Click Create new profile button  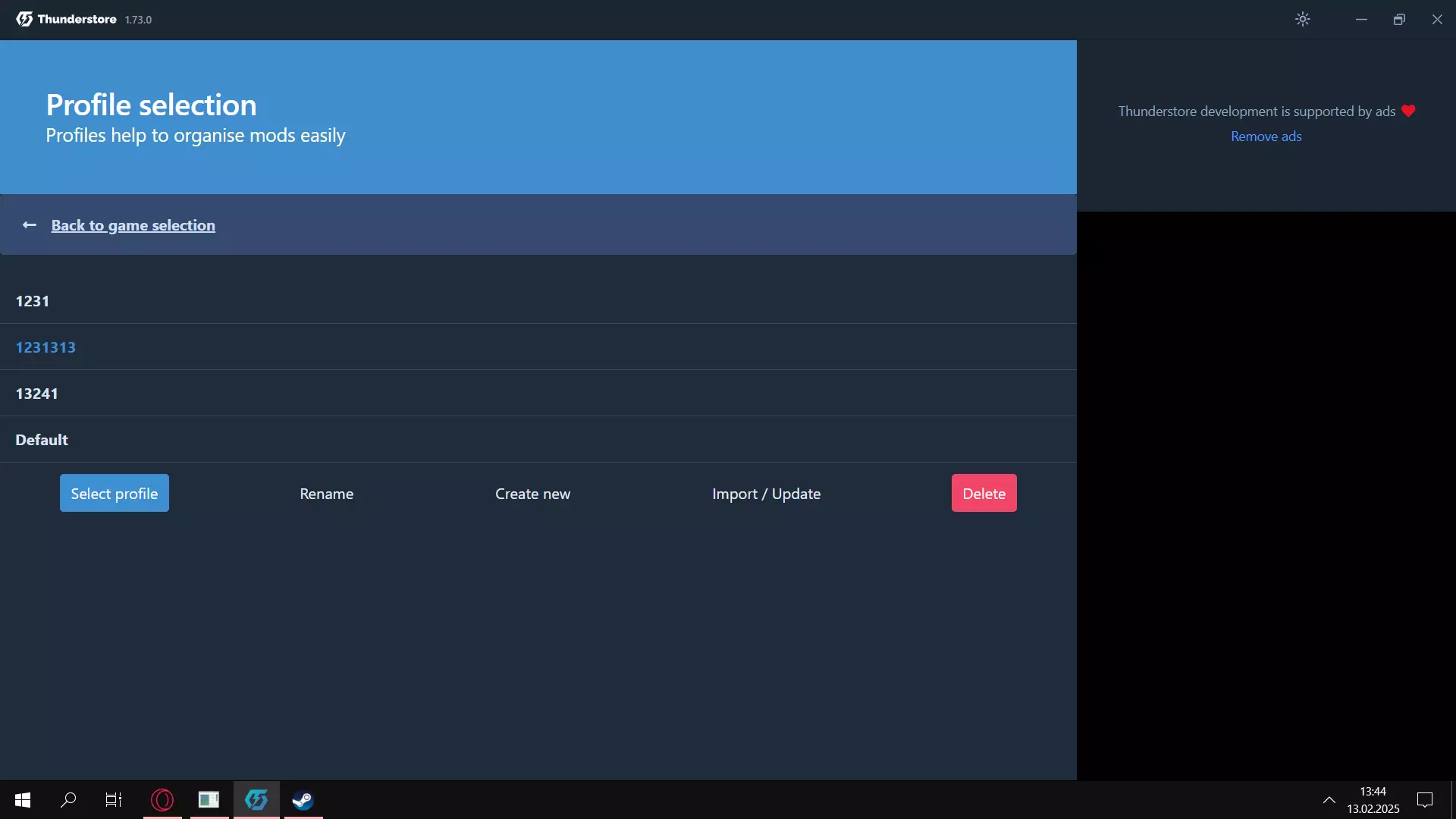[x=532, y=494]
